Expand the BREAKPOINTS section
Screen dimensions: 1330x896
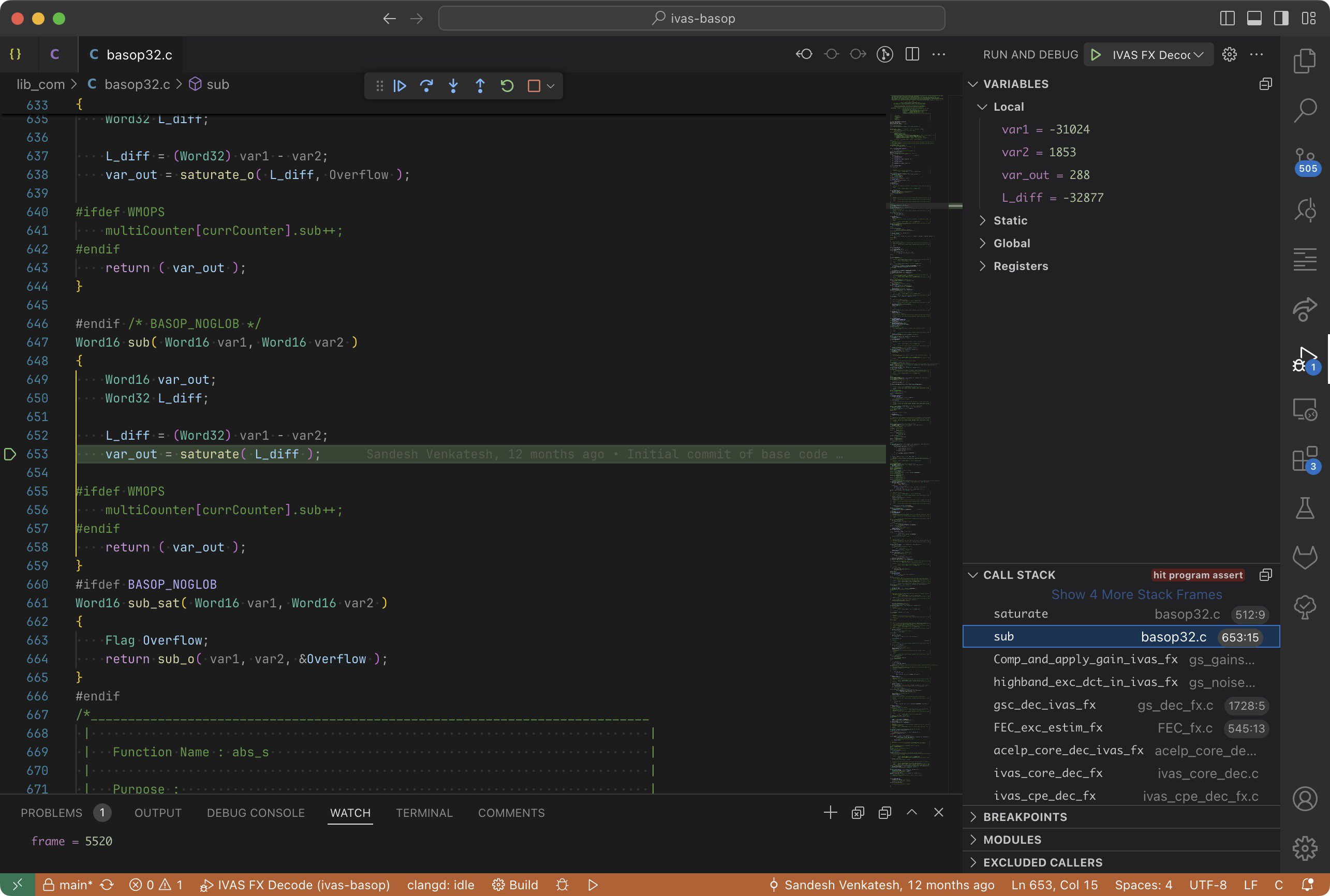click(x=1024, y=817)
